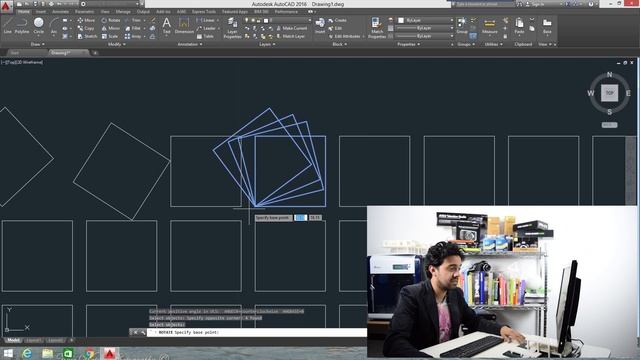Insert a Table from Annotation panel
Image resolution: width=640 pixels, height=360 pixels.
[x=205, y=36]
